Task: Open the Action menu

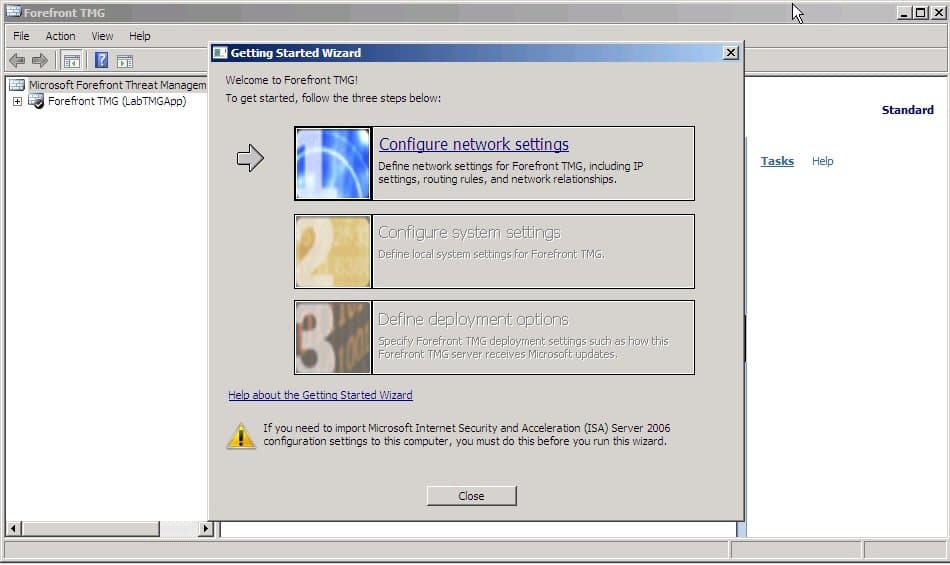Action: 61,36
